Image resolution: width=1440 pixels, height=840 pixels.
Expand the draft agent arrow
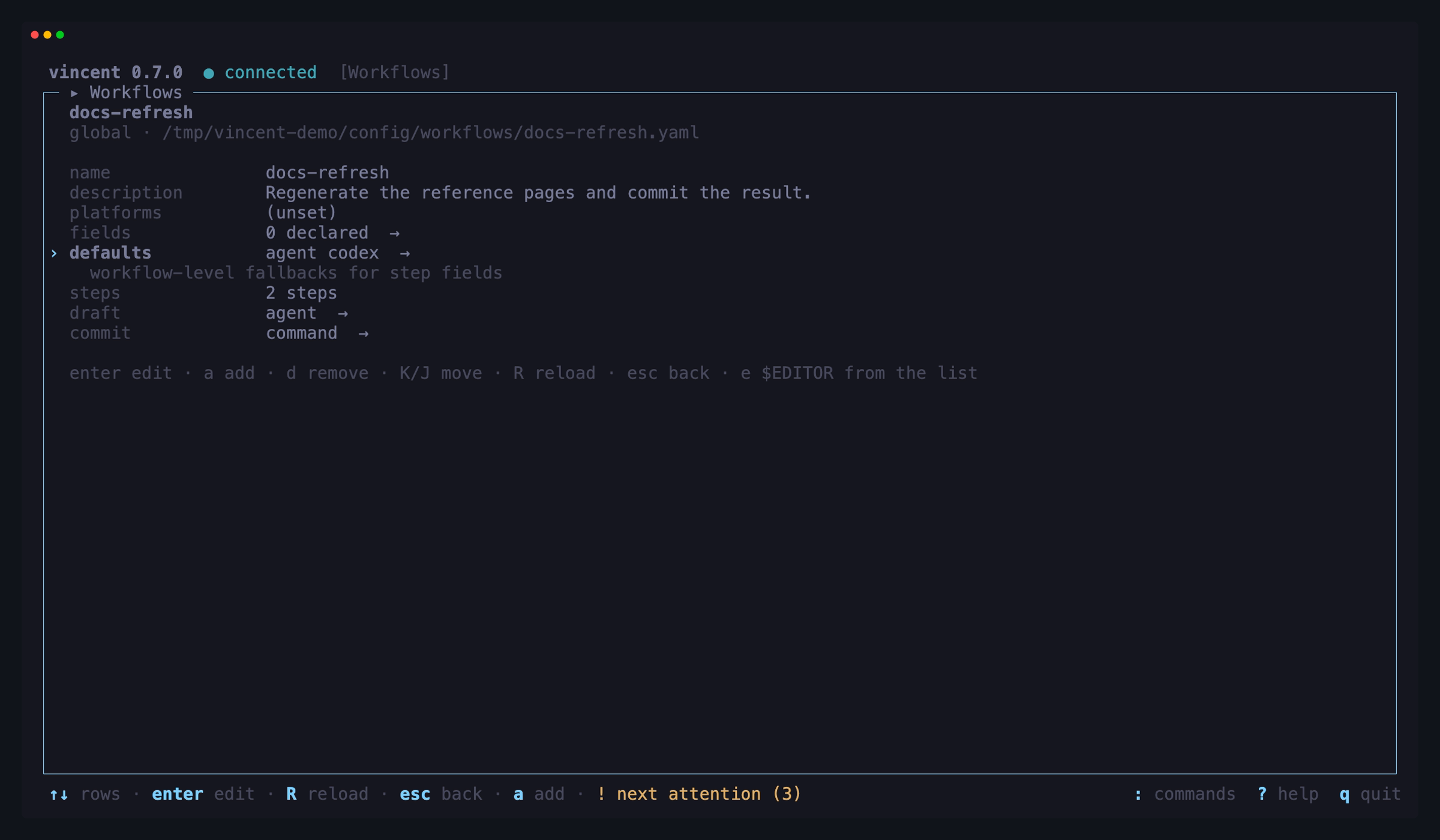click(x=343, y=314)
